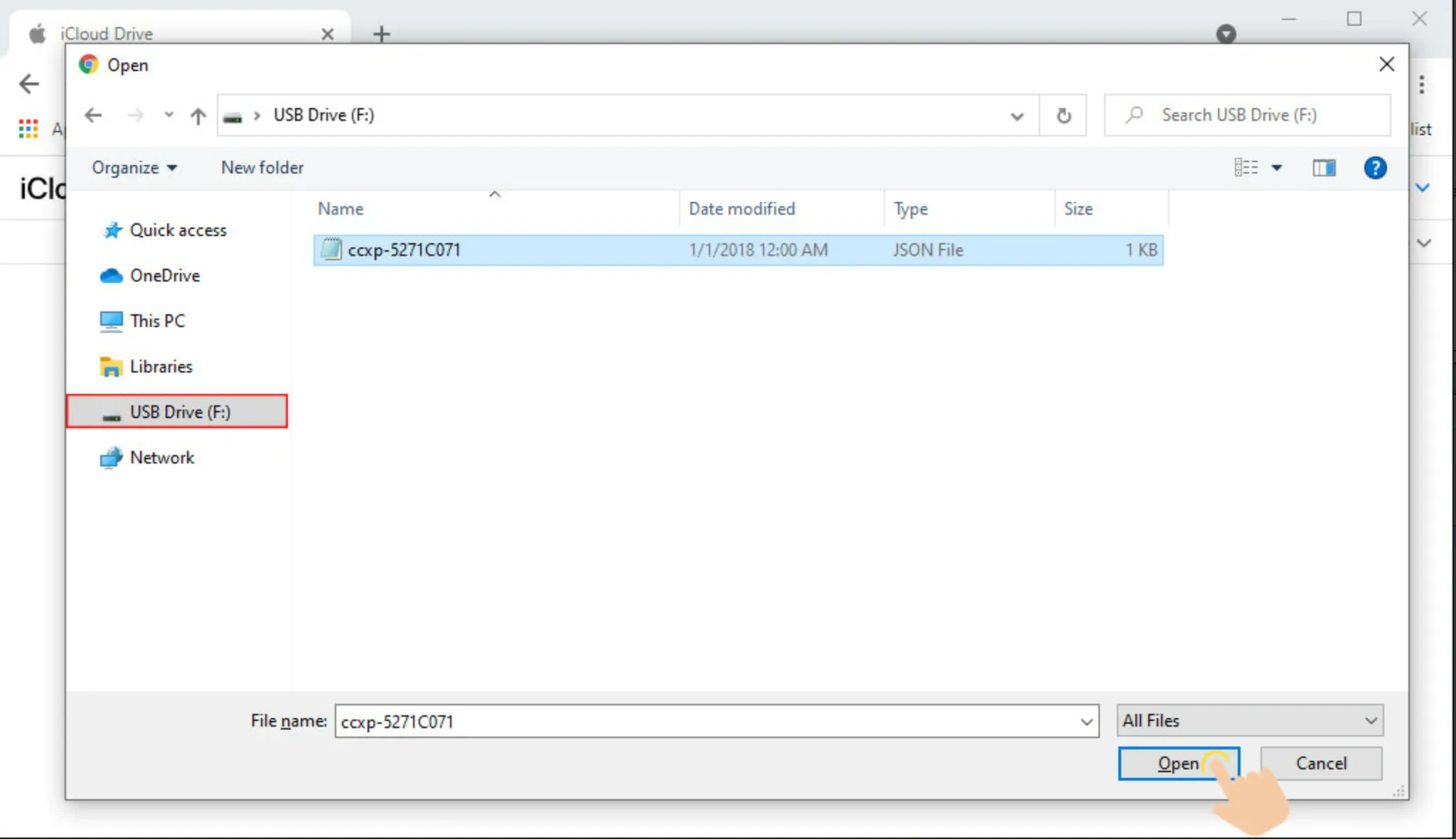Select the ccxp-5271C071 JSON file
1456x839 pixels.
[404, 250]
